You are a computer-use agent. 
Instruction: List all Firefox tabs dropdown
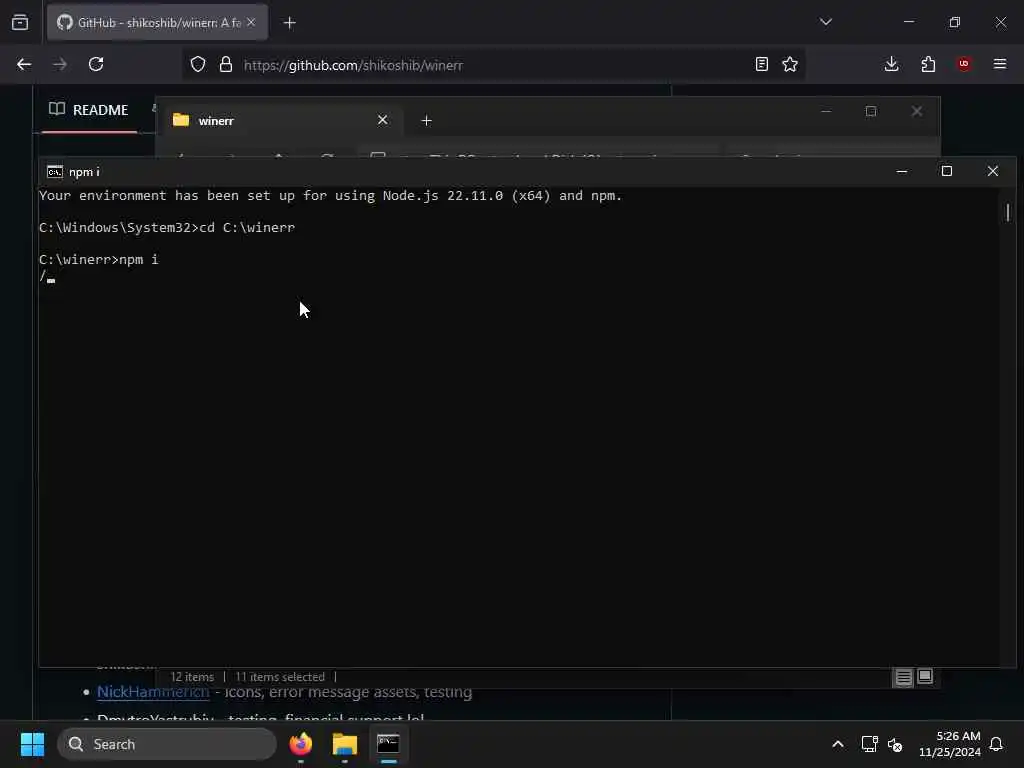coord(825,22)
